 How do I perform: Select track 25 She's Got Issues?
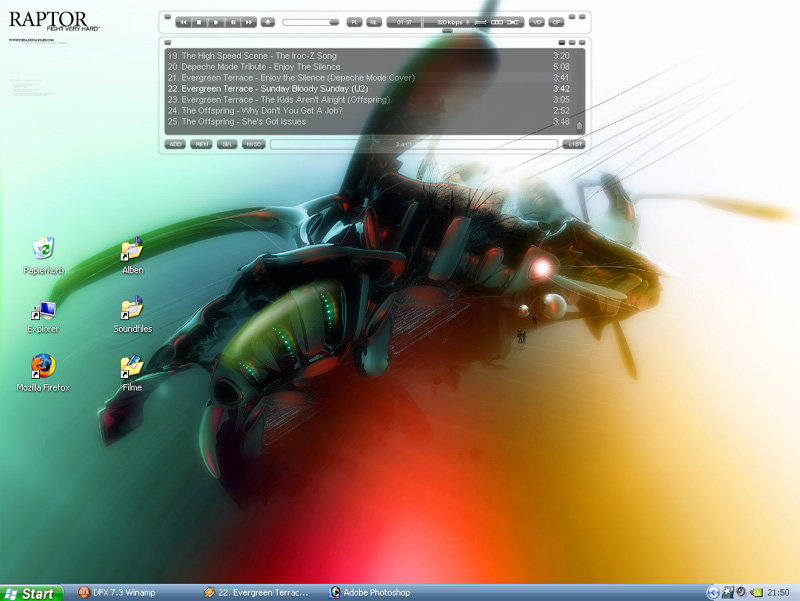368,121
